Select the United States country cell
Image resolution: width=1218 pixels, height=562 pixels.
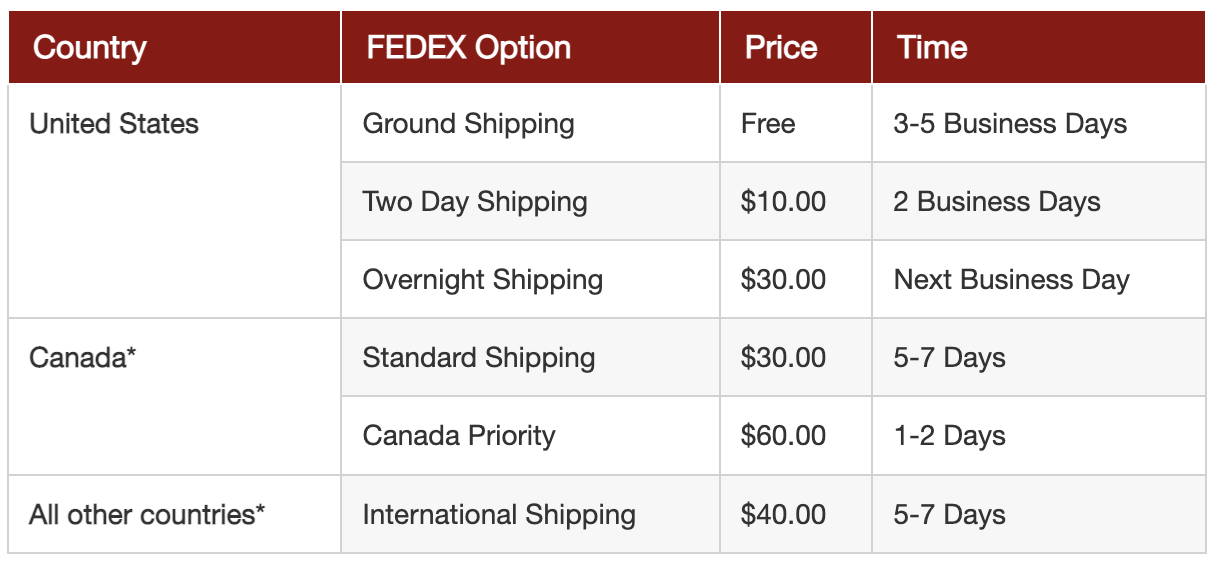tap(175, 201)
